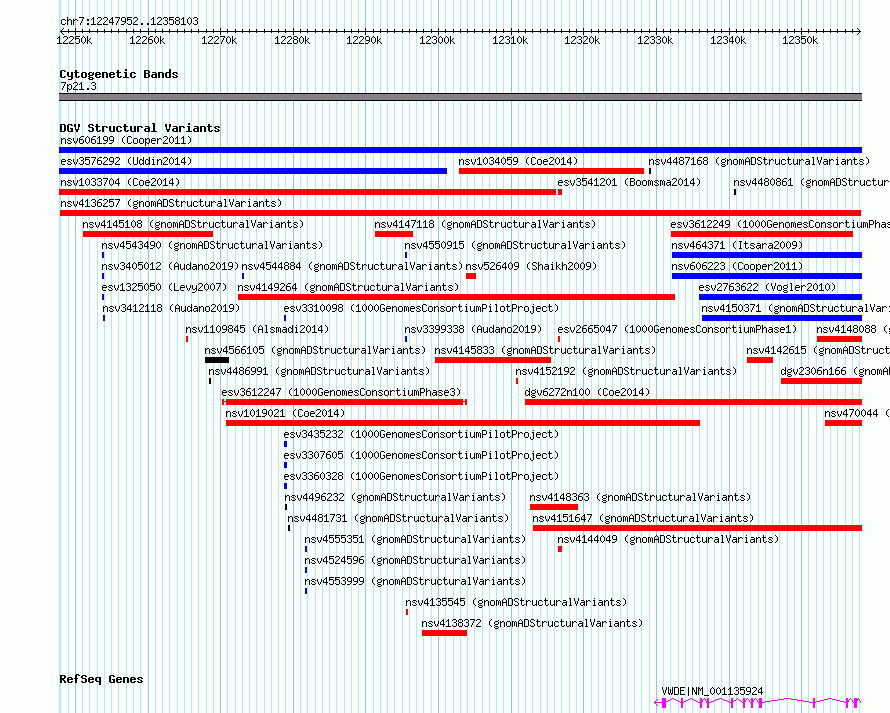Select the esv3576292 (Uddin2014) variant label

point(126,161)
